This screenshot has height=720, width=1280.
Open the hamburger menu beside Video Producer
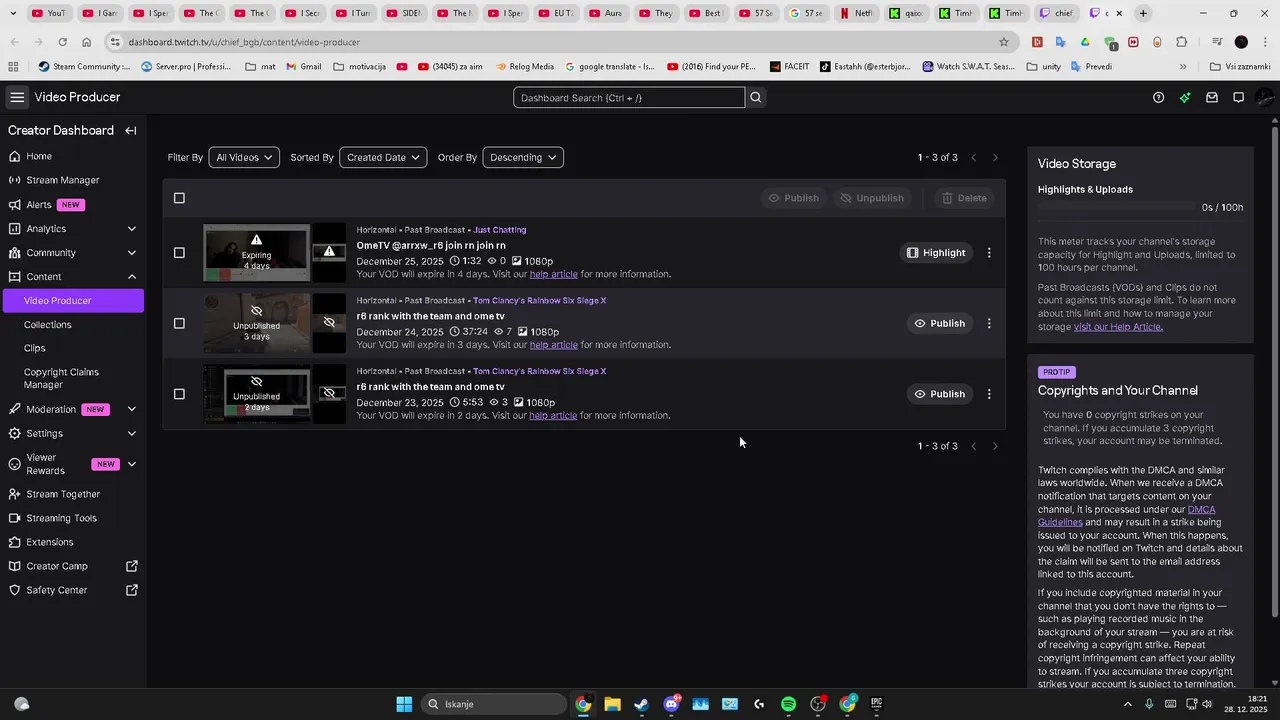pyautogui.click(x=17, y=97)
